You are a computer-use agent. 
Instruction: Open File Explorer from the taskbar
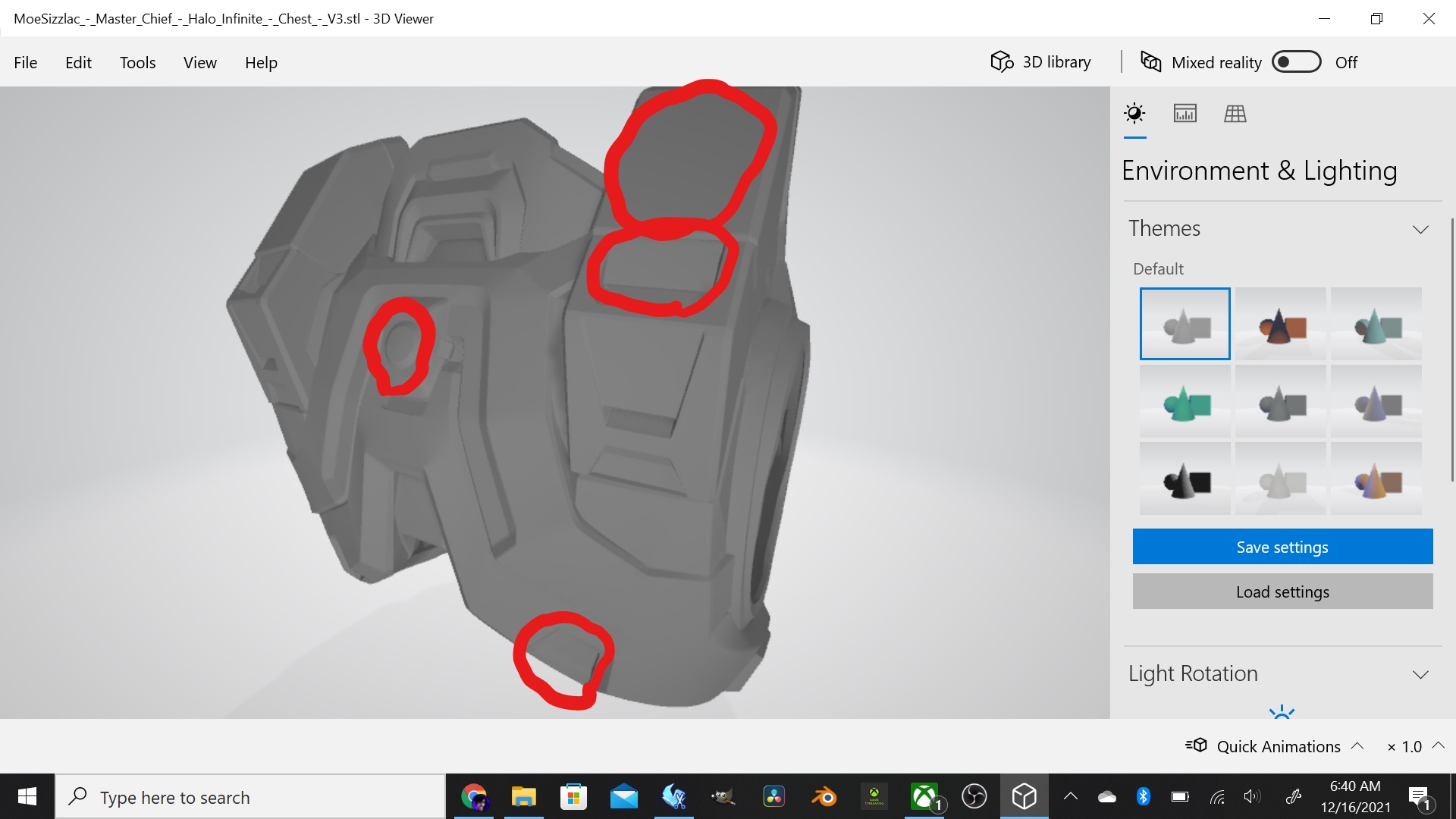(523, 797)
